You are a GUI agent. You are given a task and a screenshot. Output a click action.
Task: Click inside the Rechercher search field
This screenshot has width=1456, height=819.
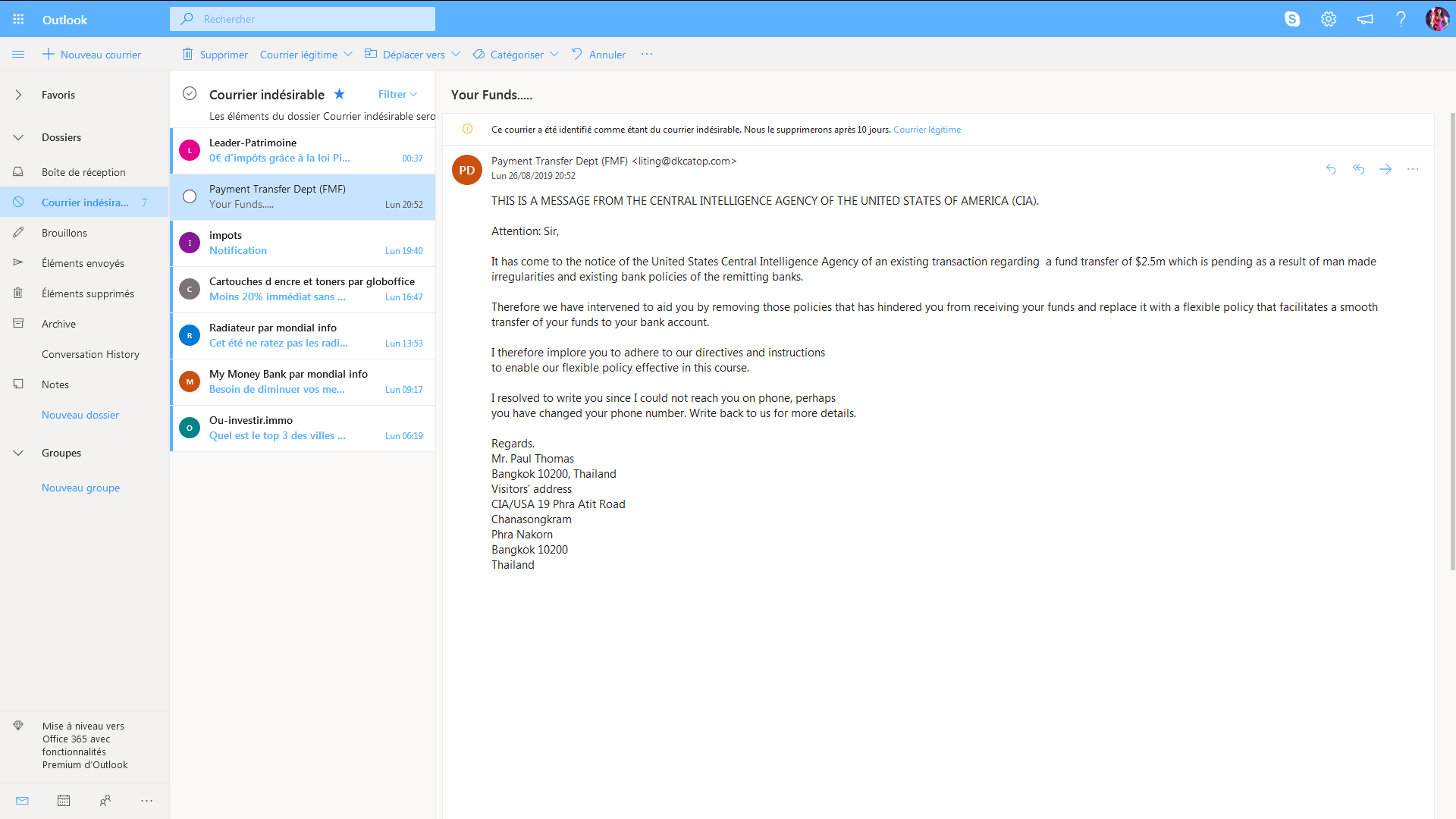pyautogui.click(x=303, y=18)
